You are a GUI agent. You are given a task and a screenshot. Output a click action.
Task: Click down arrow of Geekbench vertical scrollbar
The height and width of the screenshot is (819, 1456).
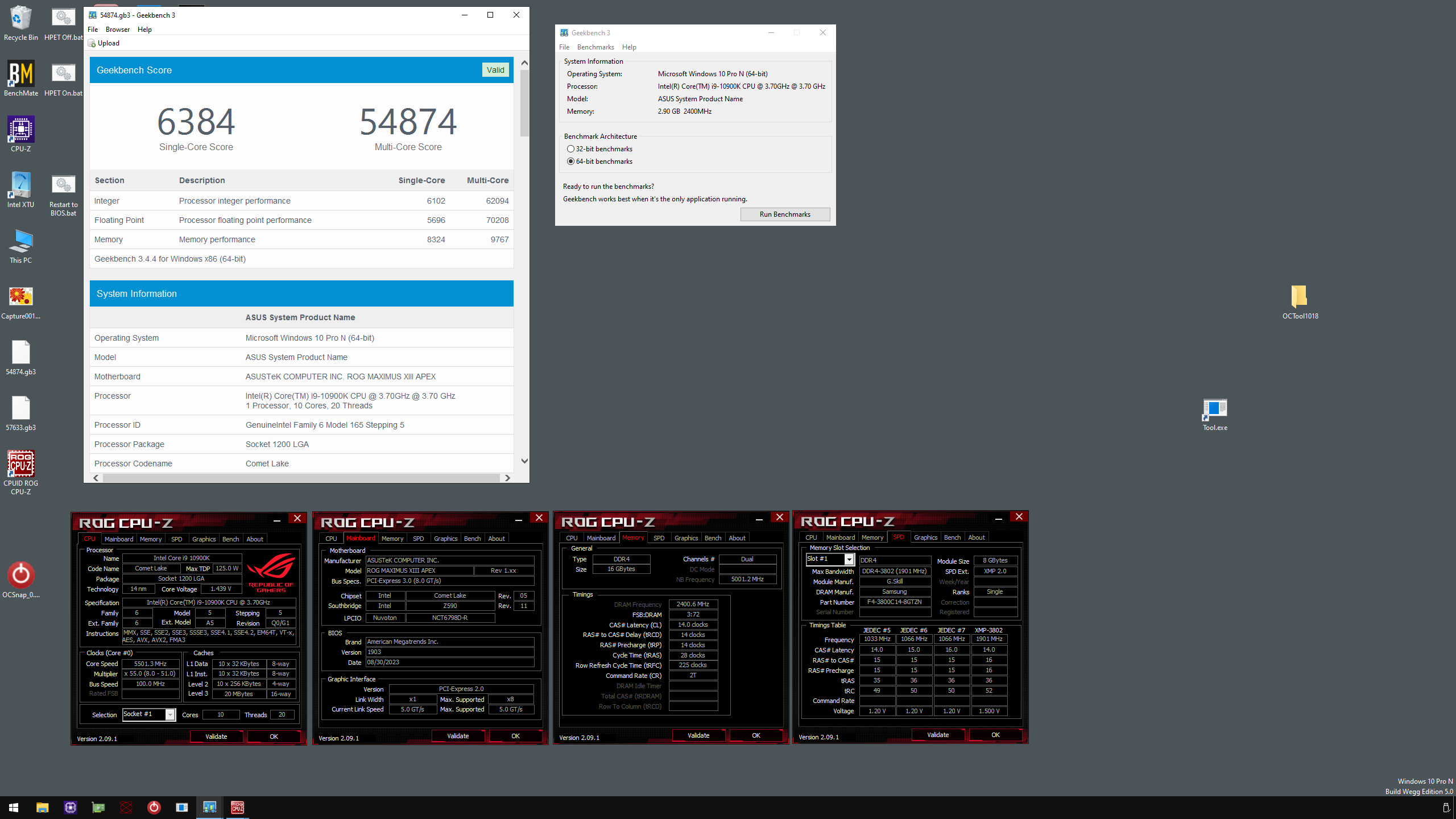tap(524, 461)
